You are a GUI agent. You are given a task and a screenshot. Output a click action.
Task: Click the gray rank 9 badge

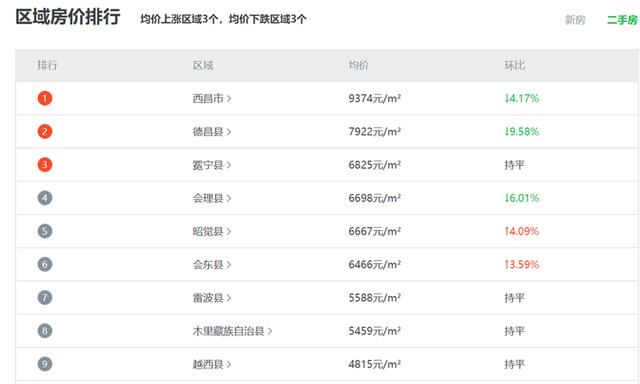[45, 364]
